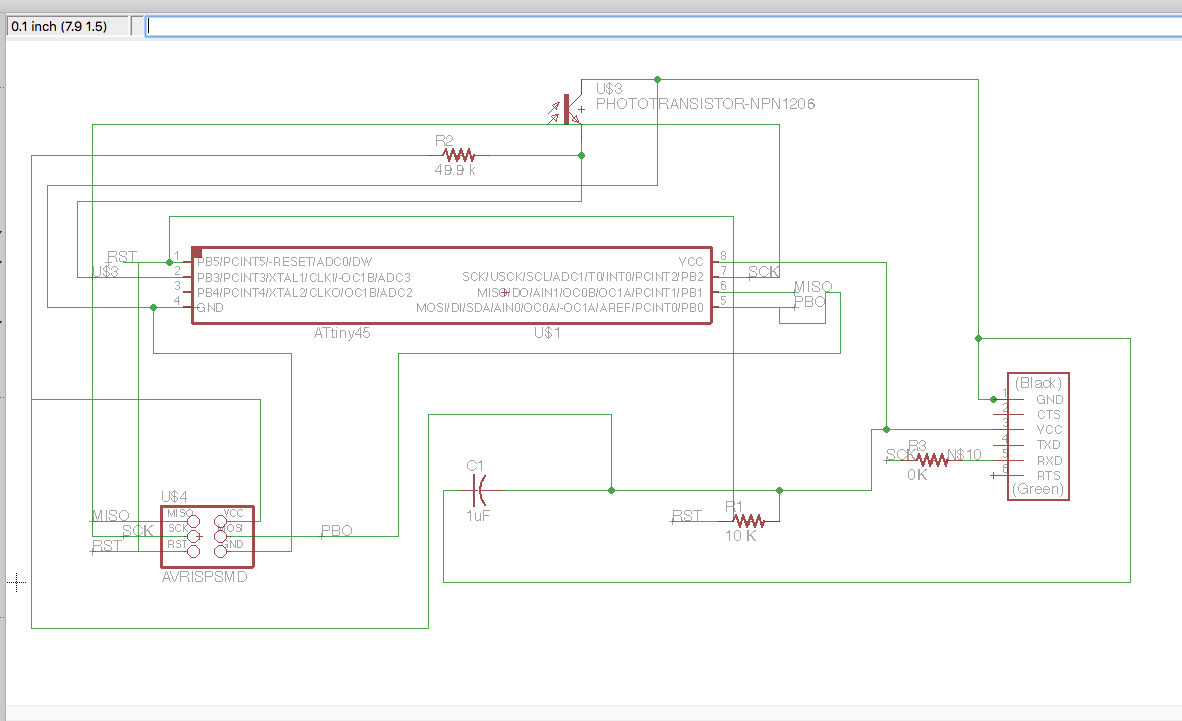This screenshot has height=721, width=1182.
Task: Click into the command line input field
Action: tap(663, 26)
